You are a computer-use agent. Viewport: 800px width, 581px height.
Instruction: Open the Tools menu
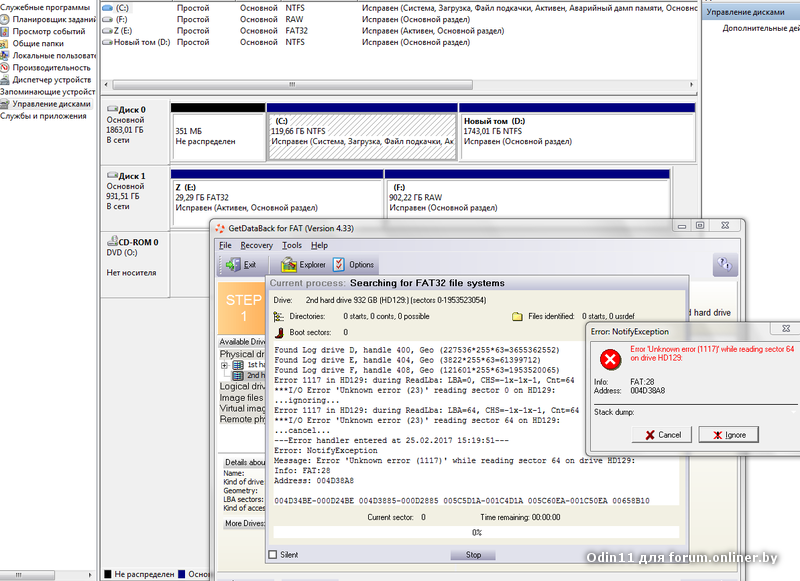click(291, 245)
